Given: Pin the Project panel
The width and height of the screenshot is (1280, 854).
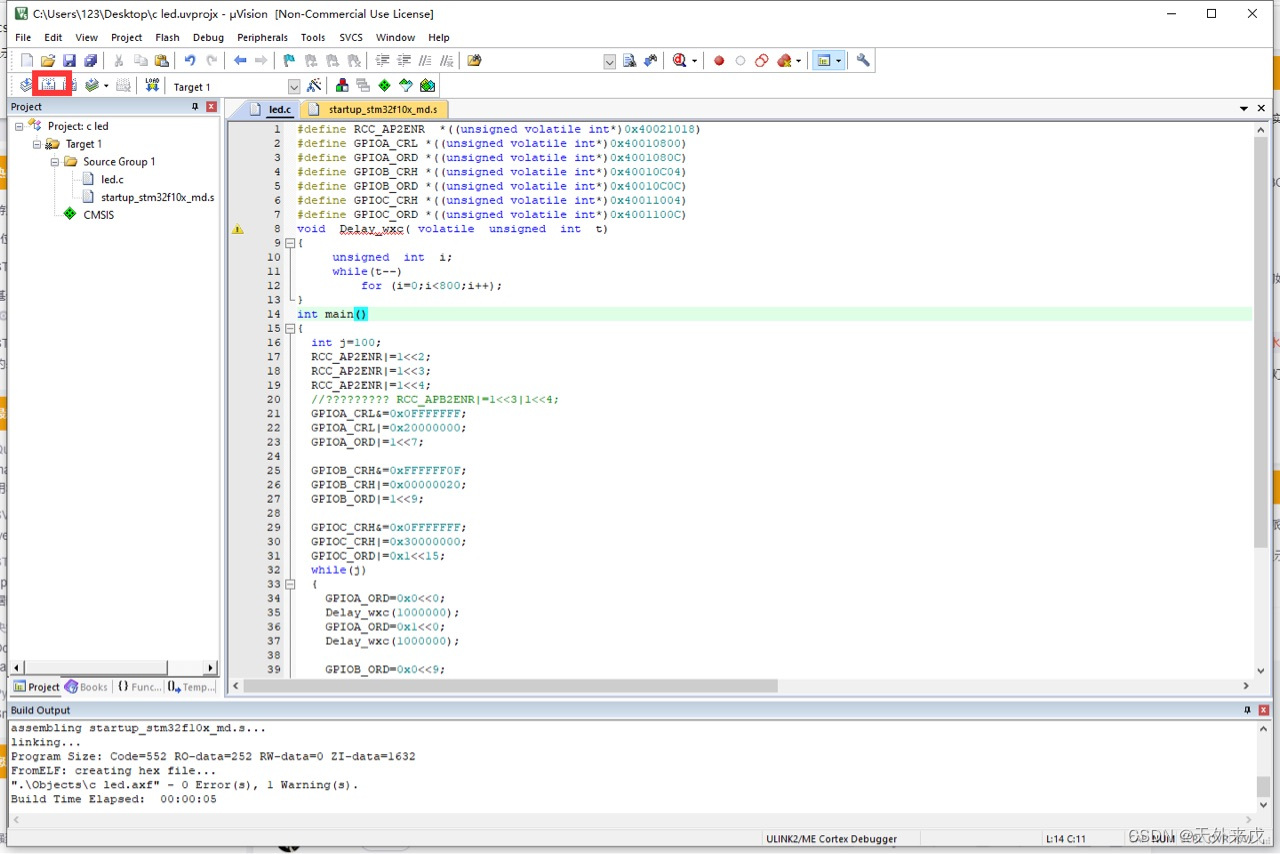Looking at the screenshot, I should point(196,106).
